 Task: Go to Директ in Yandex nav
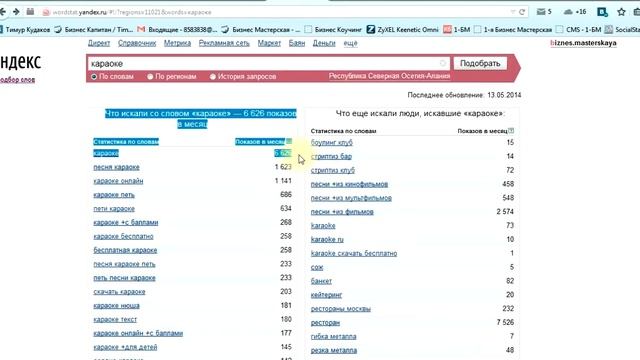(99, 43)
